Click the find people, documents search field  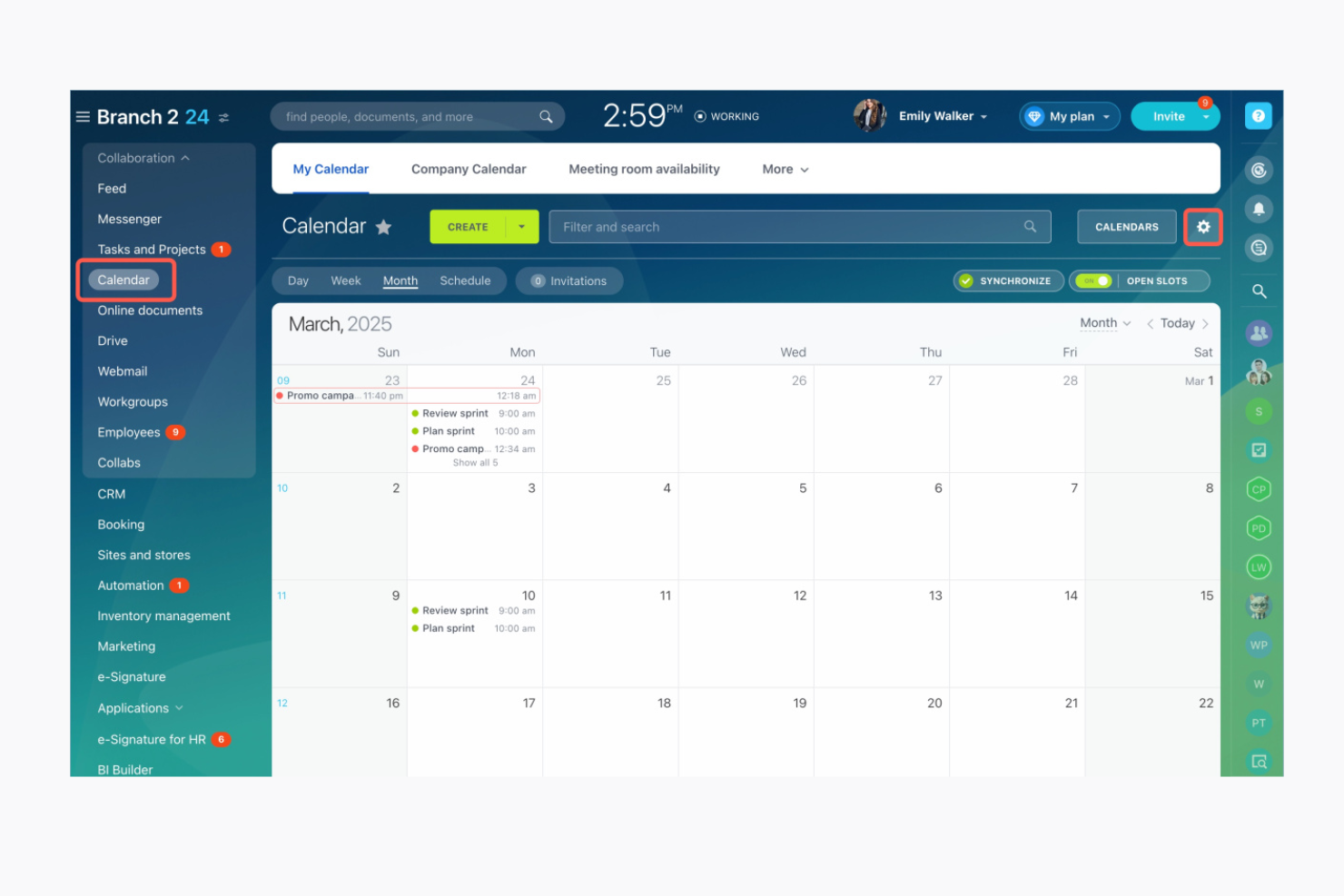click(418, 117)
